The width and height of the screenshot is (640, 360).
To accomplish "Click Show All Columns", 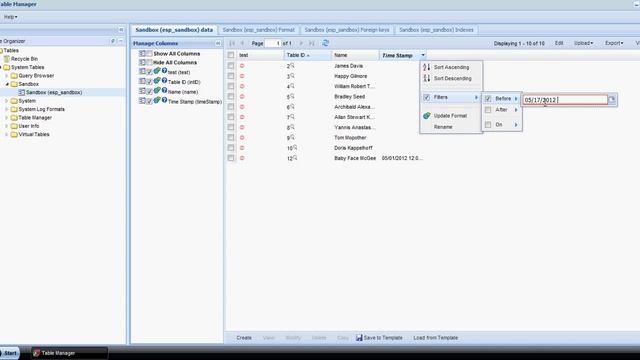I will tap(177, 53).
